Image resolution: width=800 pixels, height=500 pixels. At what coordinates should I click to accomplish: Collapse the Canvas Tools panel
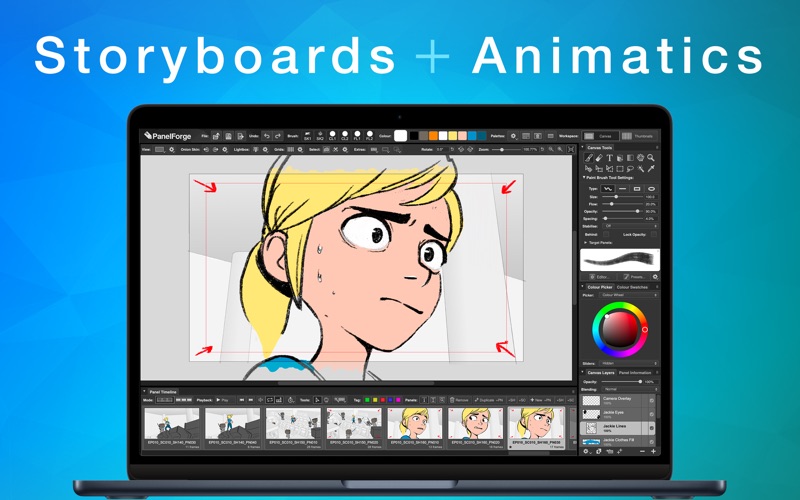coord(582,147)
